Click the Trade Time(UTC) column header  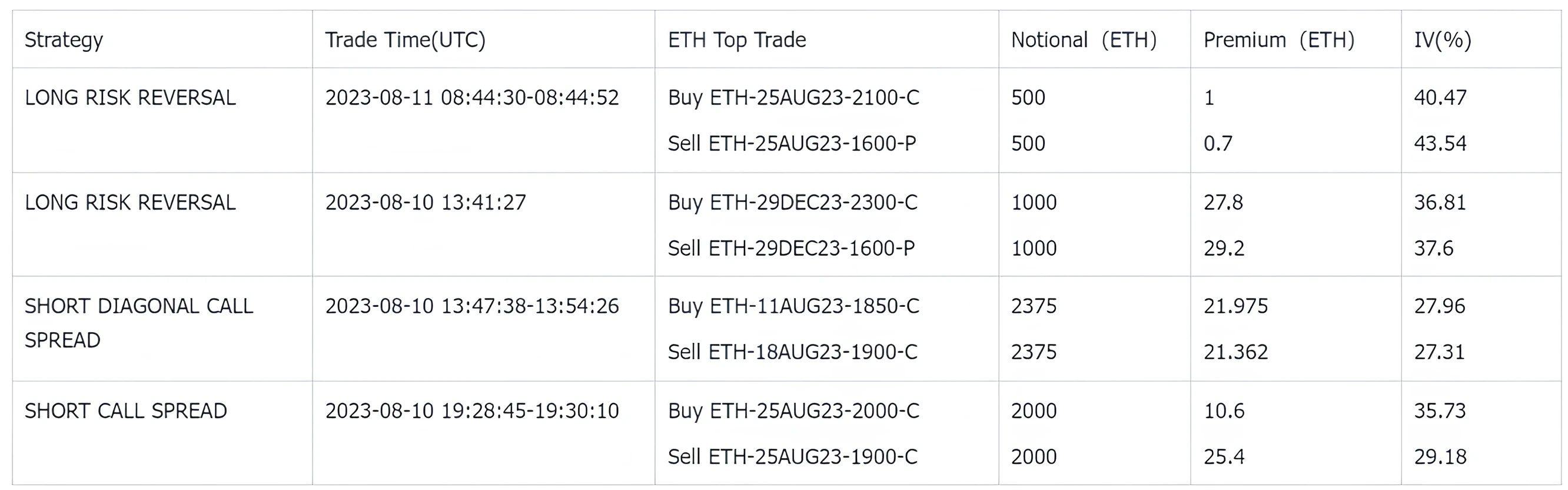click(406, 40)
